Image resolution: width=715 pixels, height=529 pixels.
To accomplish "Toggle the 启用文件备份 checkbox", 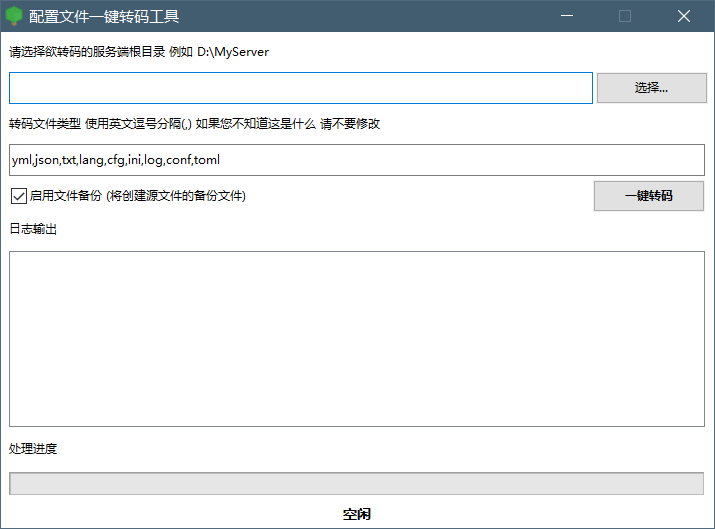I will [x=18, y=196].
